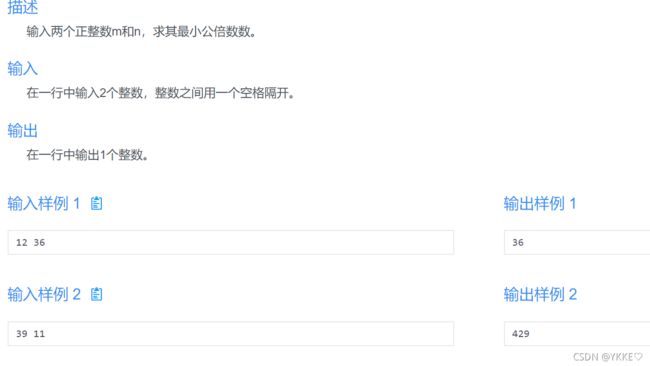The height and width of the screenshot is (366, 650).
Task: Click the 输入样例 1 heading
Action: 44,204
